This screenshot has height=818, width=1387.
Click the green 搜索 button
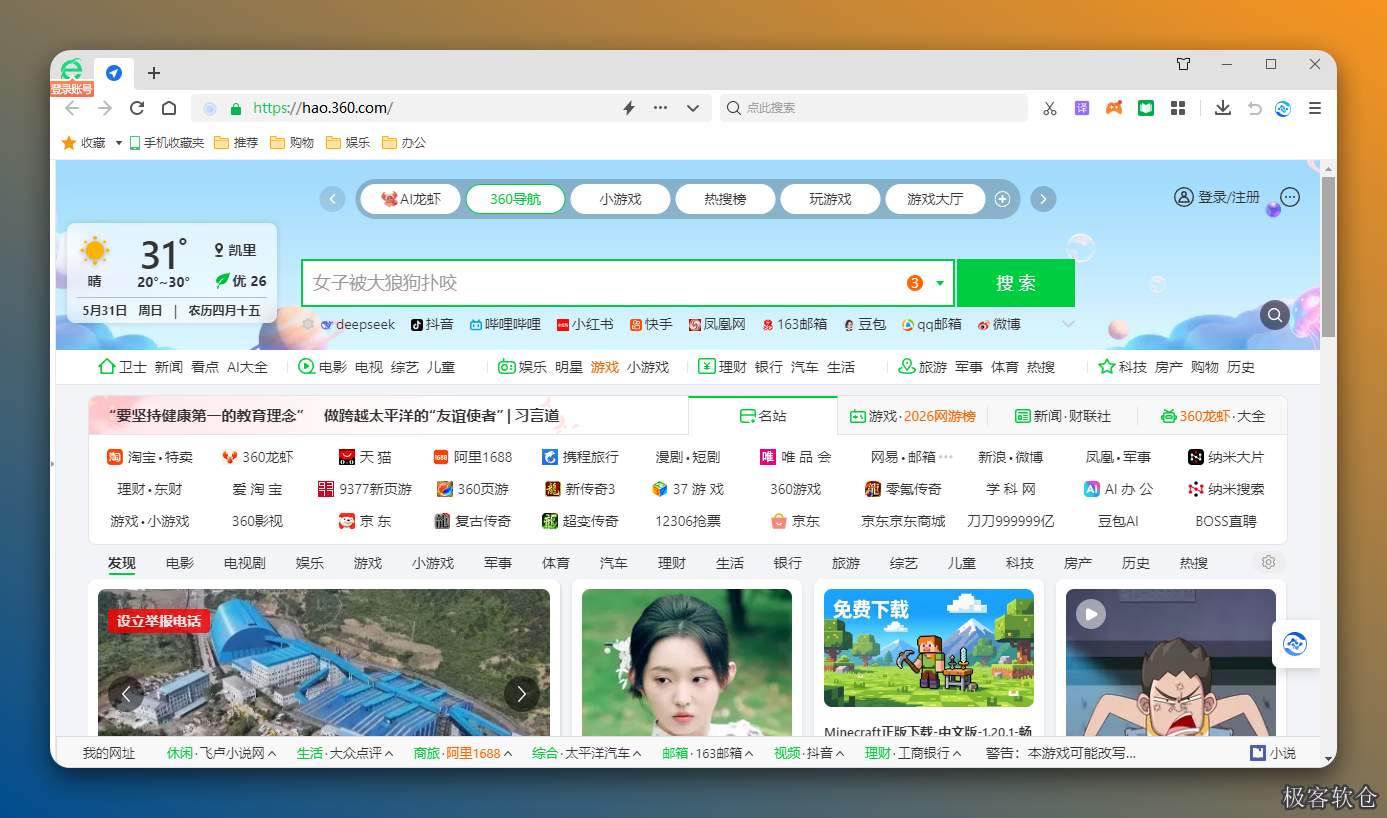tap(1016, 283)
